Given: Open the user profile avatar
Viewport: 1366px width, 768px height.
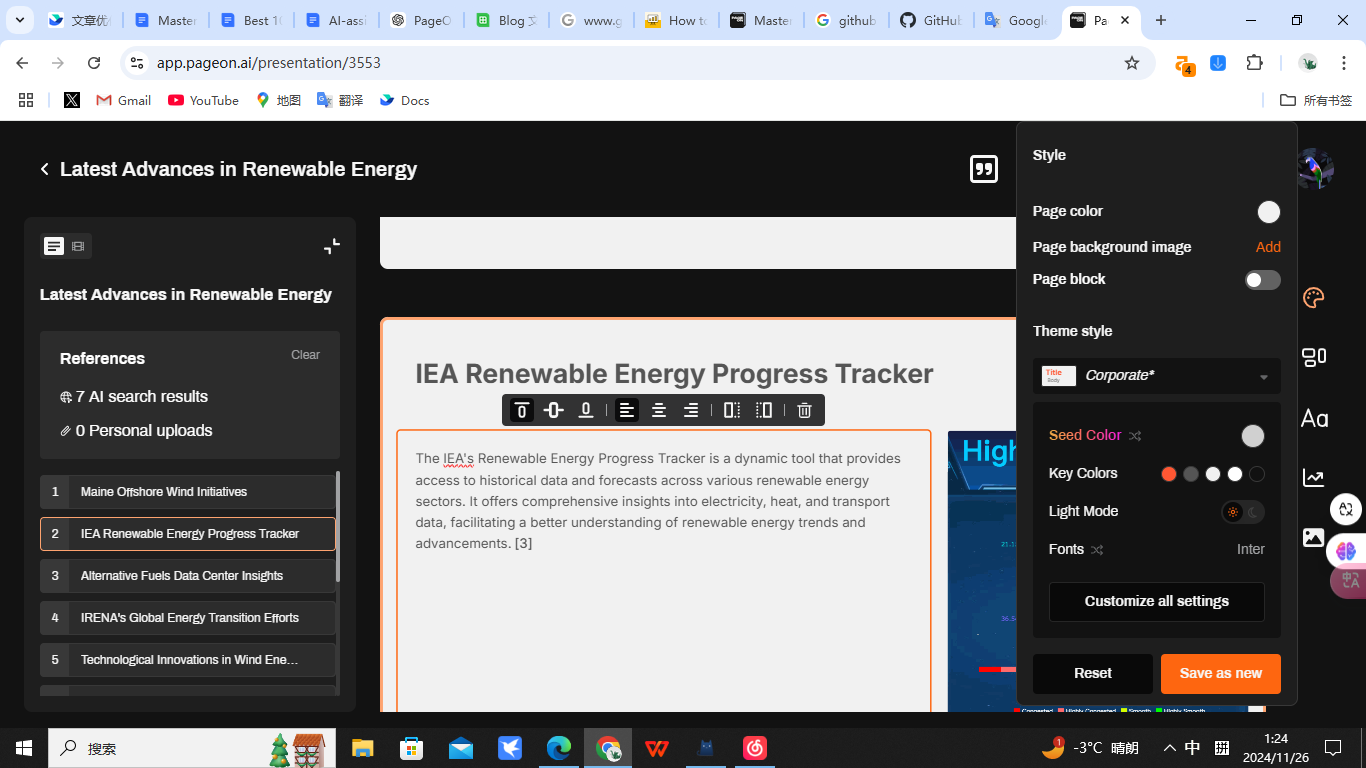Looking at the screenshot, I should click(1314, 169).
